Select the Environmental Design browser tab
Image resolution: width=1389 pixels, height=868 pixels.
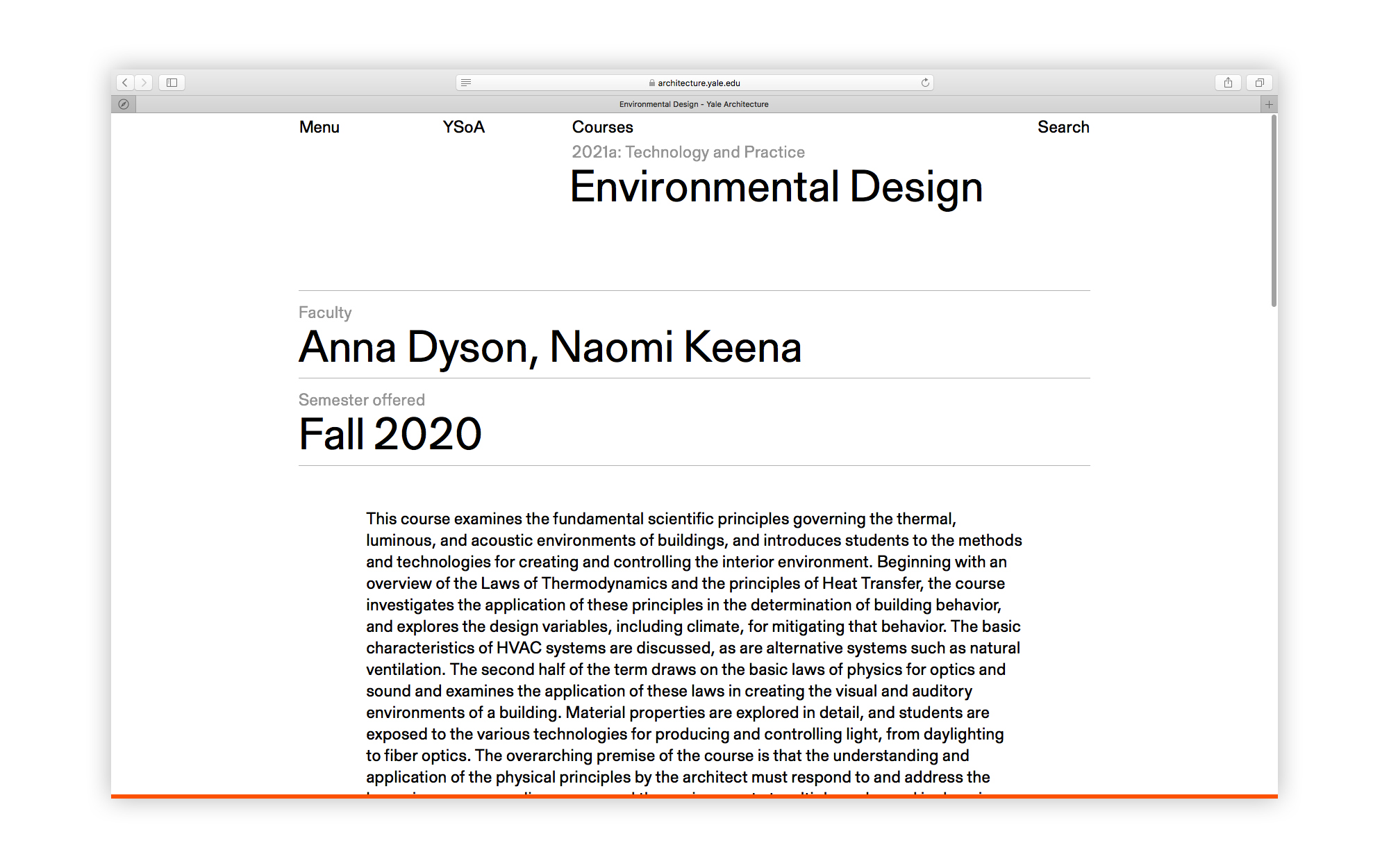tap(693, 104)
